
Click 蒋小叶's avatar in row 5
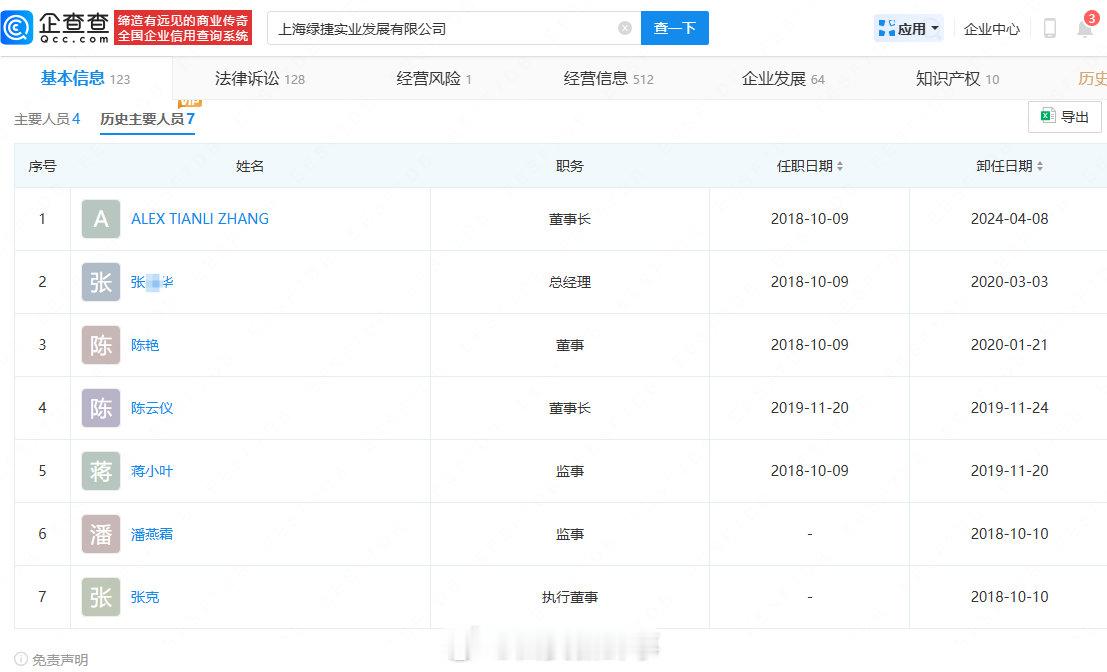click(x=100, y=471)
